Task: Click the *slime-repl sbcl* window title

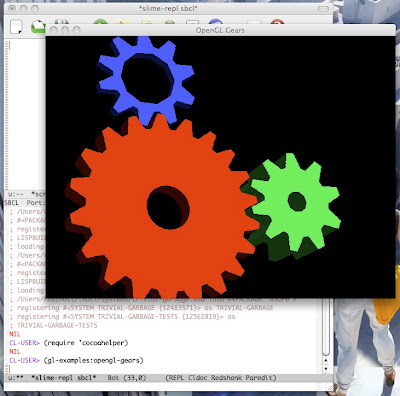Action: click(x=168, y=9)
